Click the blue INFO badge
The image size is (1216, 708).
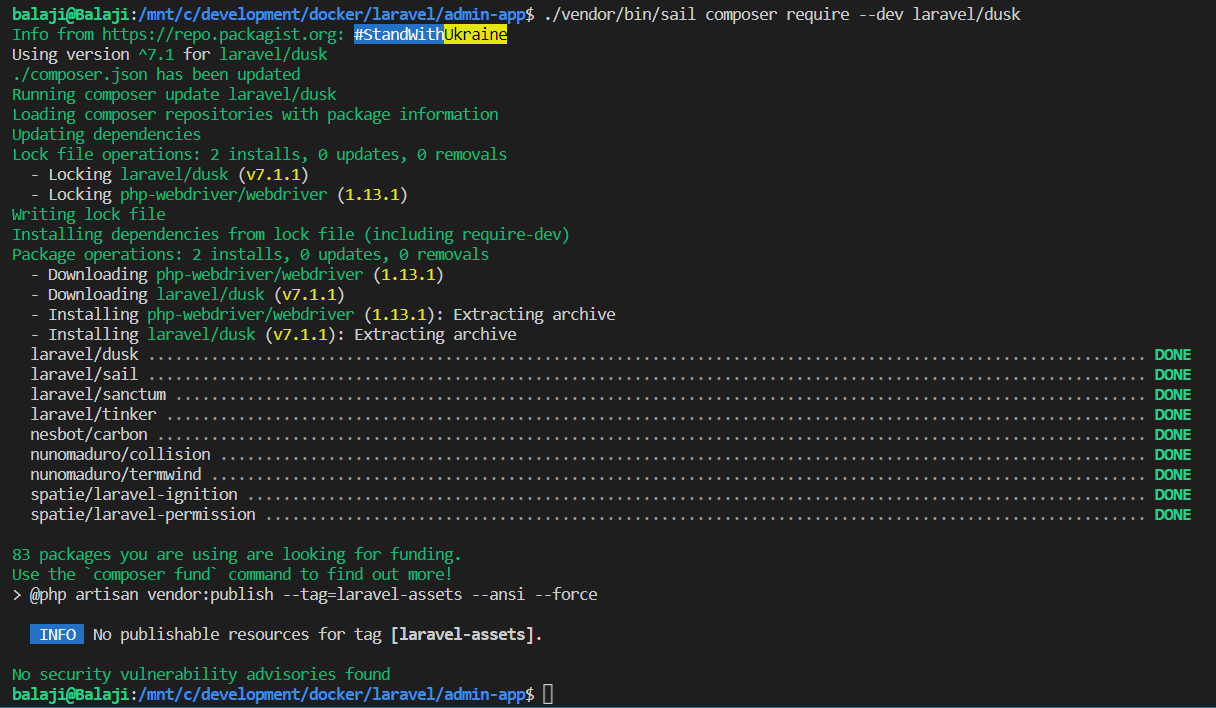click(x=57, y=634)
